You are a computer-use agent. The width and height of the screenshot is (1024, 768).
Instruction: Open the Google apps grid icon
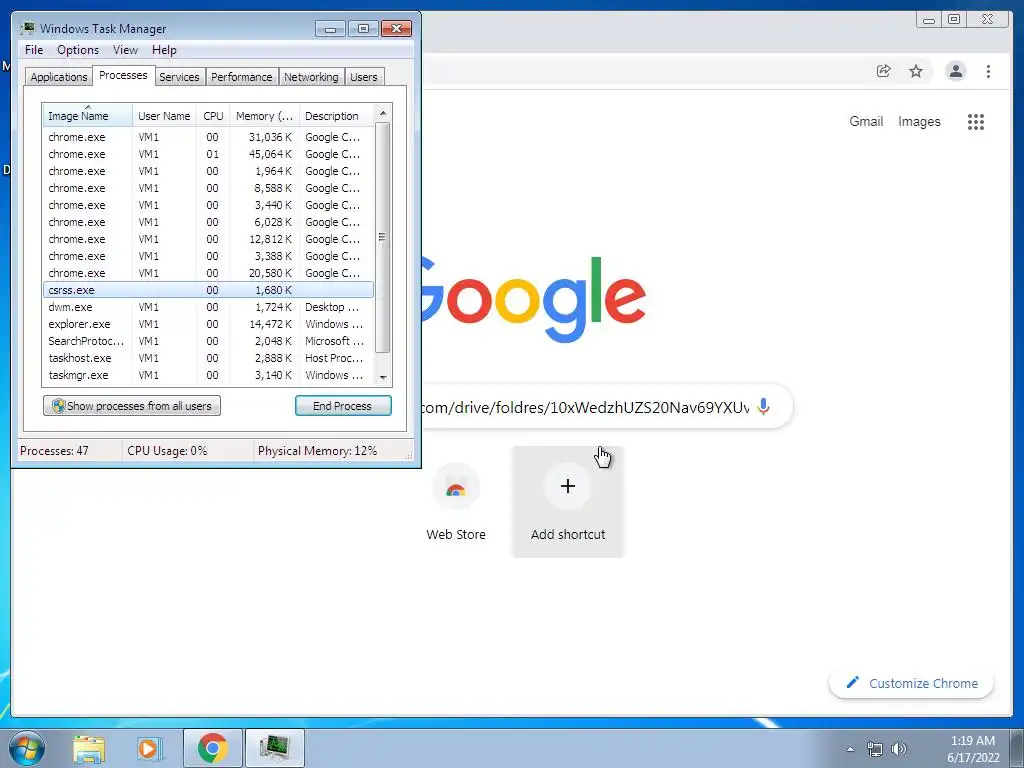tap(976, 121)
